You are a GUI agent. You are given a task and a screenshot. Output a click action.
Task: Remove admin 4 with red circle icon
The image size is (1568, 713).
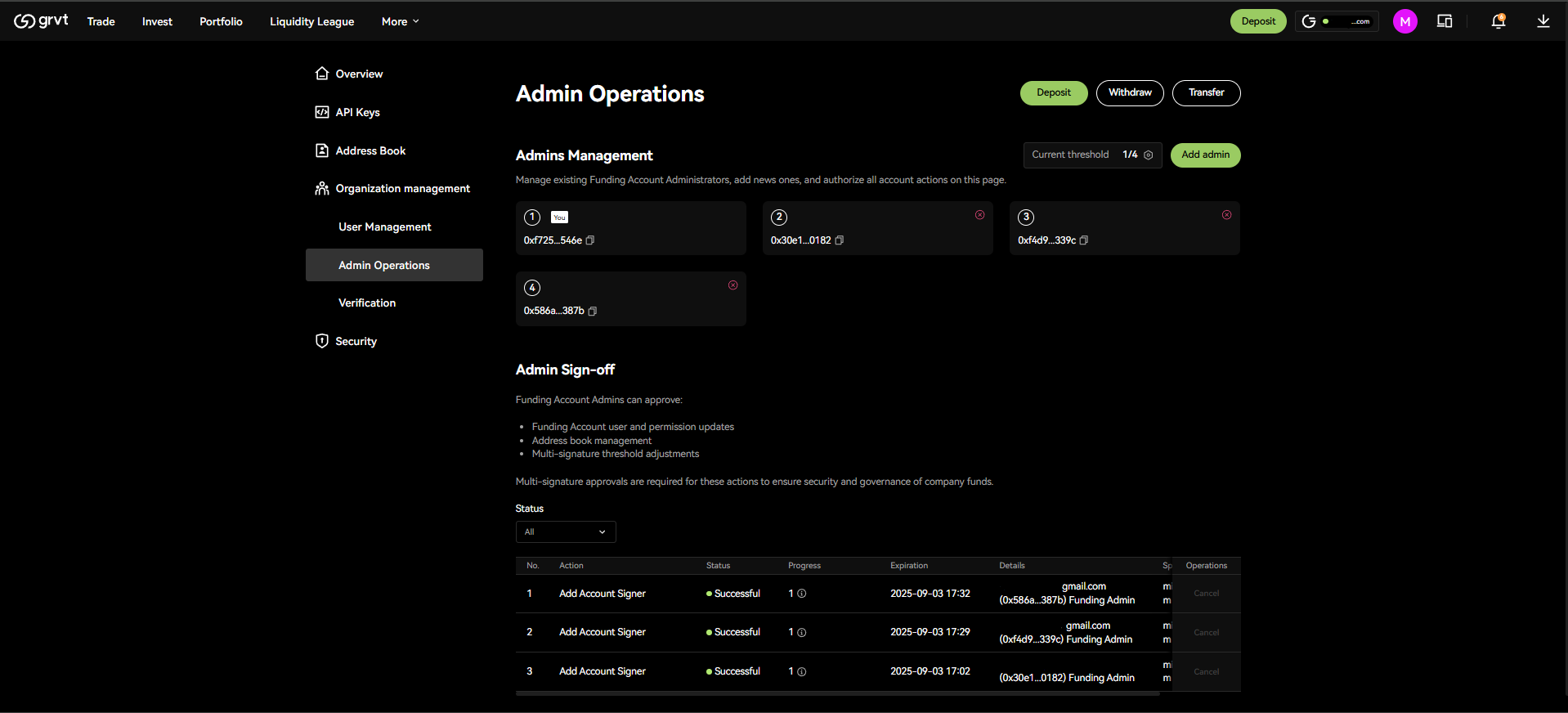point(732,285)
